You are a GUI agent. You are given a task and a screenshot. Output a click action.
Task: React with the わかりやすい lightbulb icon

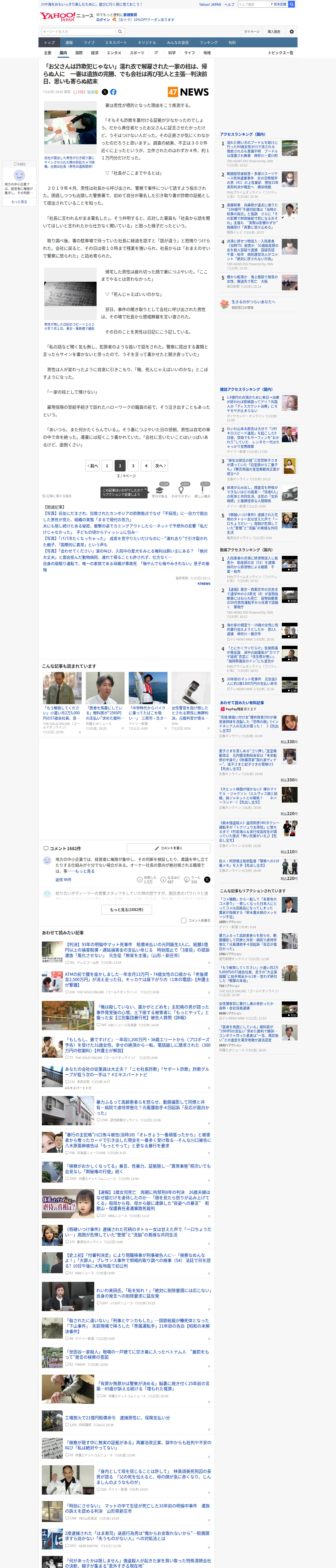[x=181, y=491]
